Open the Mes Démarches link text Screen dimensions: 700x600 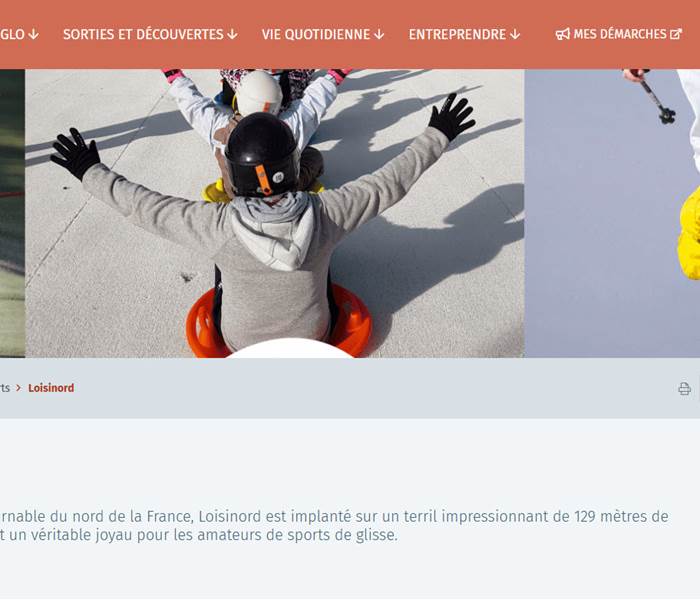click(x=620, y=34)
